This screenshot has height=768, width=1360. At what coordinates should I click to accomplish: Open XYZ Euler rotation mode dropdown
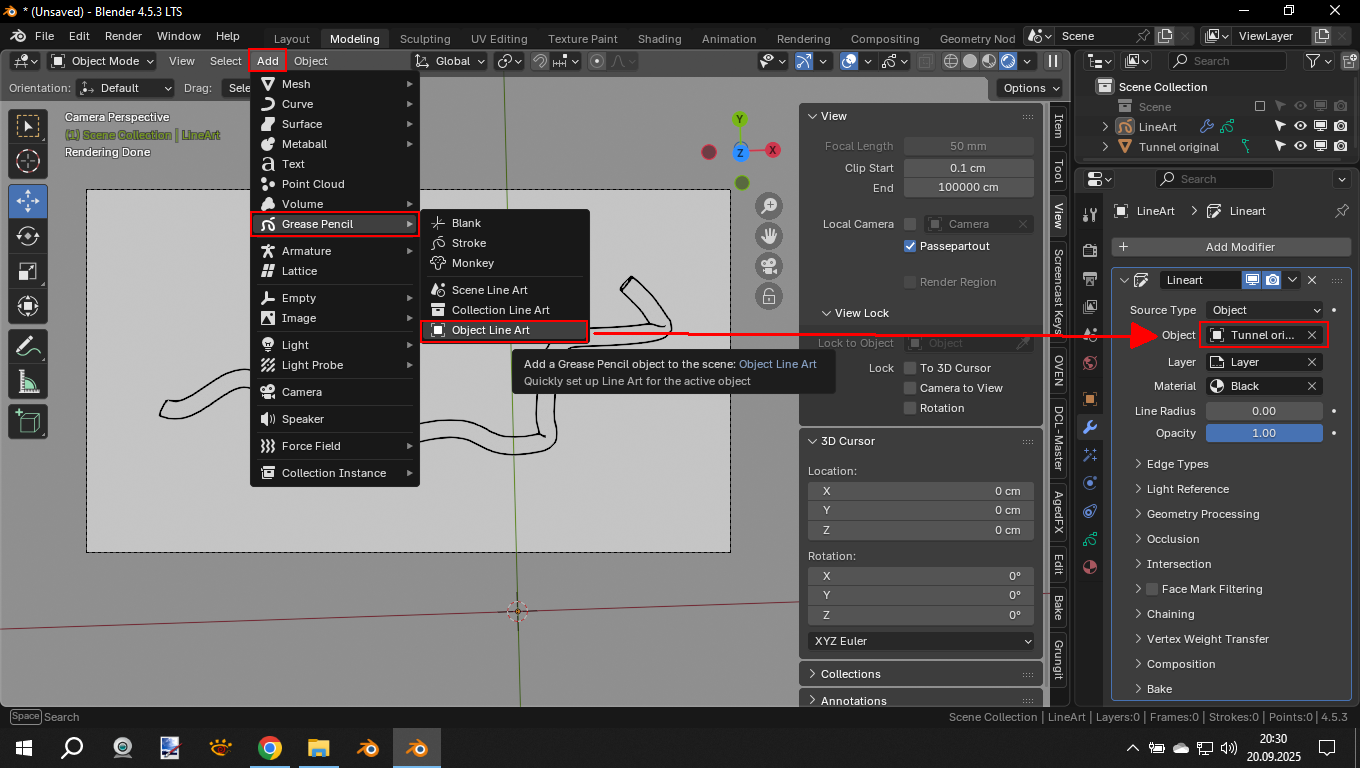(921, 641)
